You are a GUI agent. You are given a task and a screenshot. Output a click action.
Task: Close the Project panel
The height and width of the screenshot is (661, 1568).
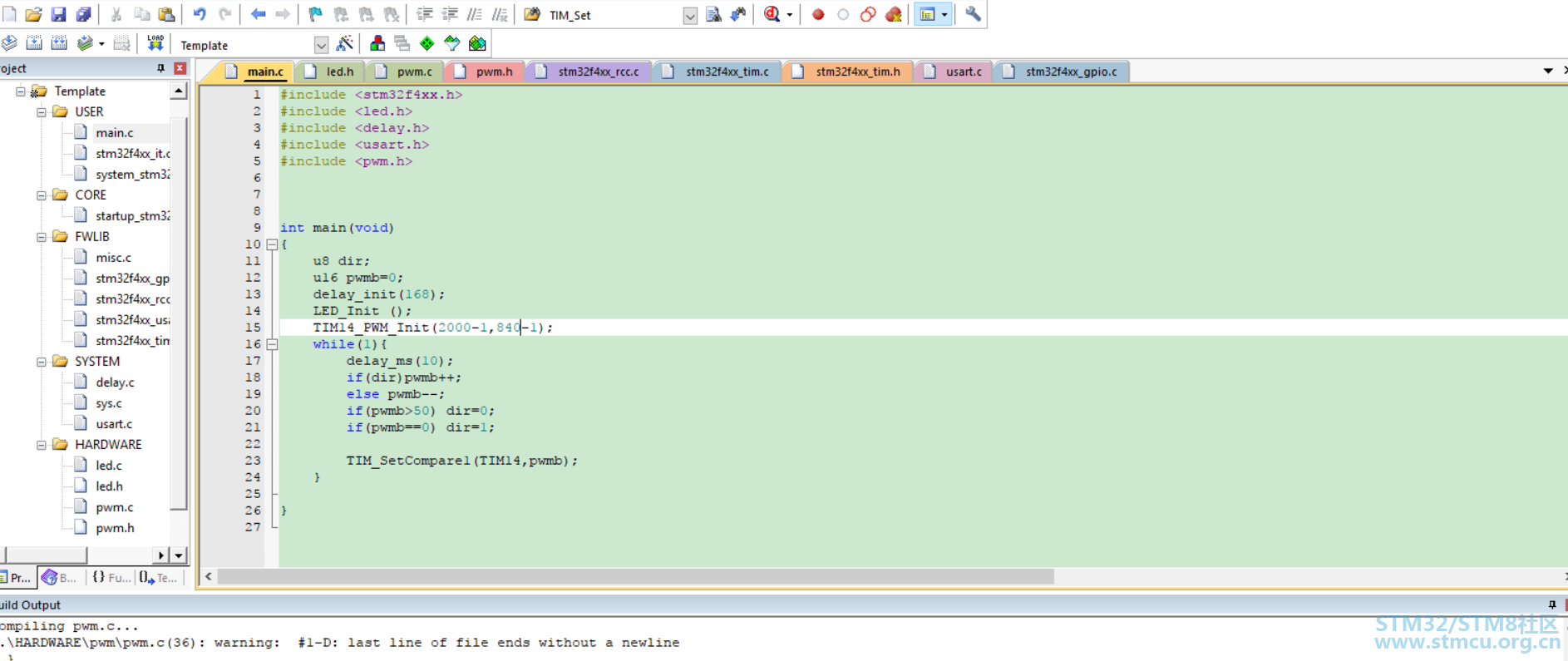(x=180, y=68)
